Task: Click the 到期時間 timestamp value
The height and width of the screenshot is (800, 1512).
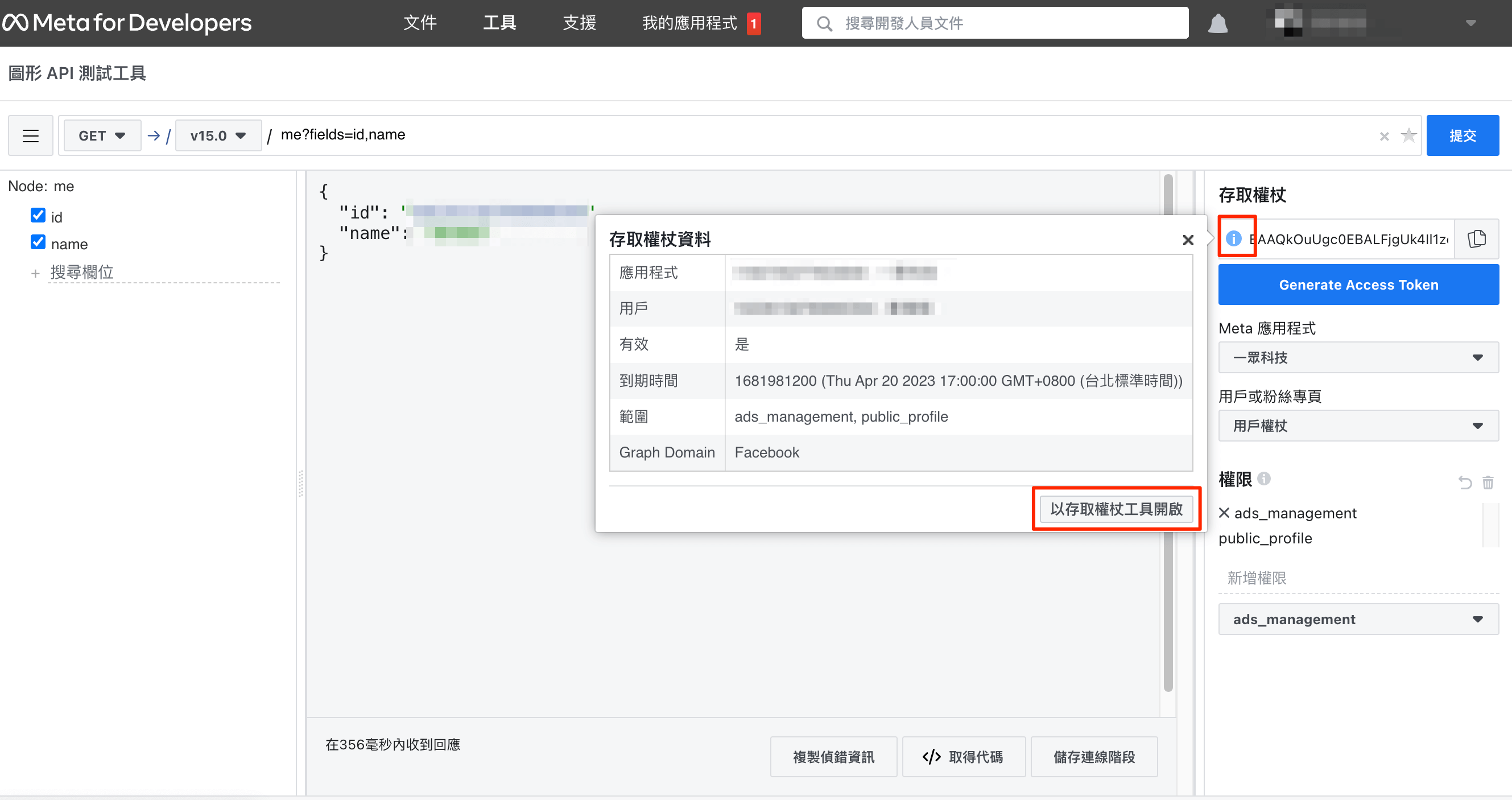Action: 958,380
